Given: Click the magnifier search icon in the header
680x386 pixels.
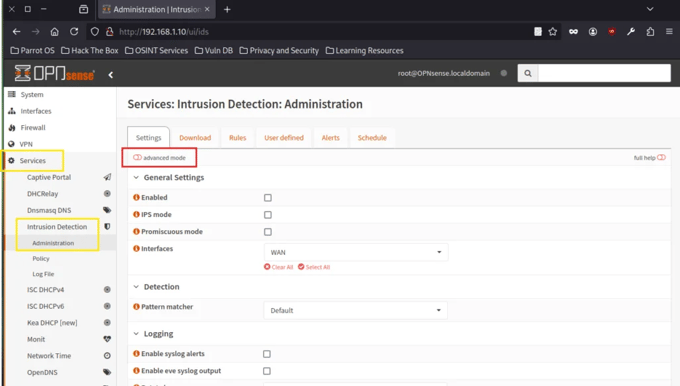Looking at the screenshot, I should tap(528, 73).
